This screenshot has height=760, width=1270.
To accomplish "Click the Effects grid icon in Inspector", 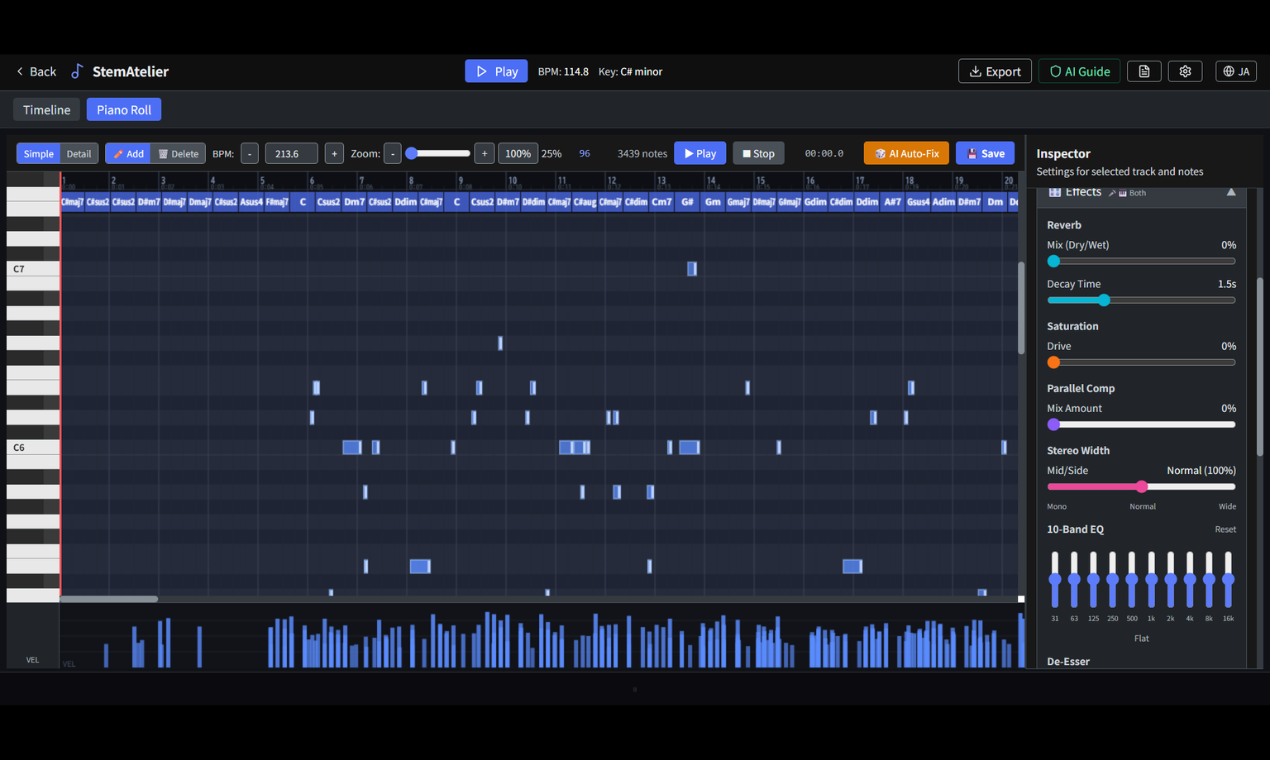I will point(1054,192).
